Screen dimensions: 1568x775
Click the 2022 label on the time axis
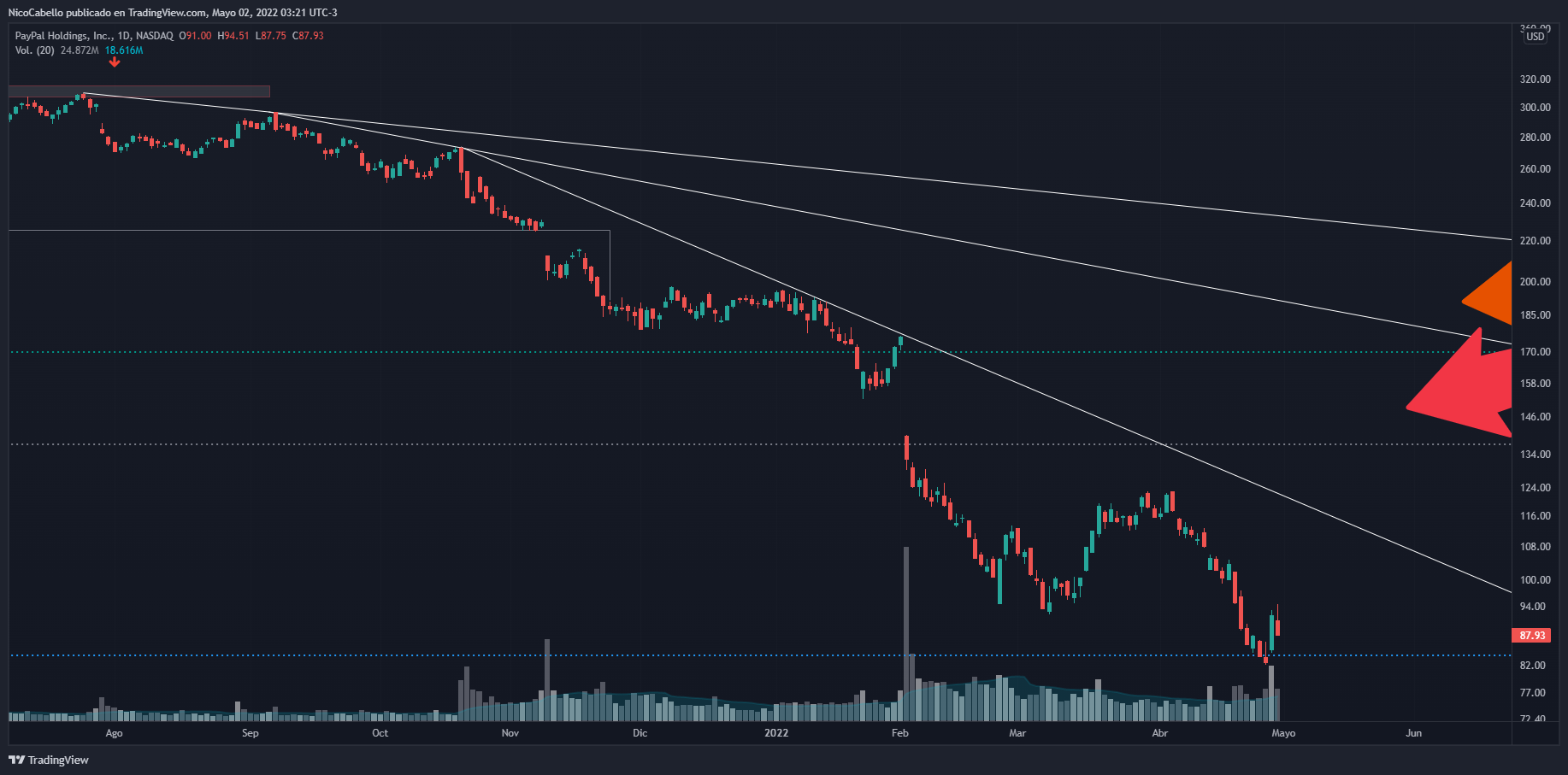[776, 733]
